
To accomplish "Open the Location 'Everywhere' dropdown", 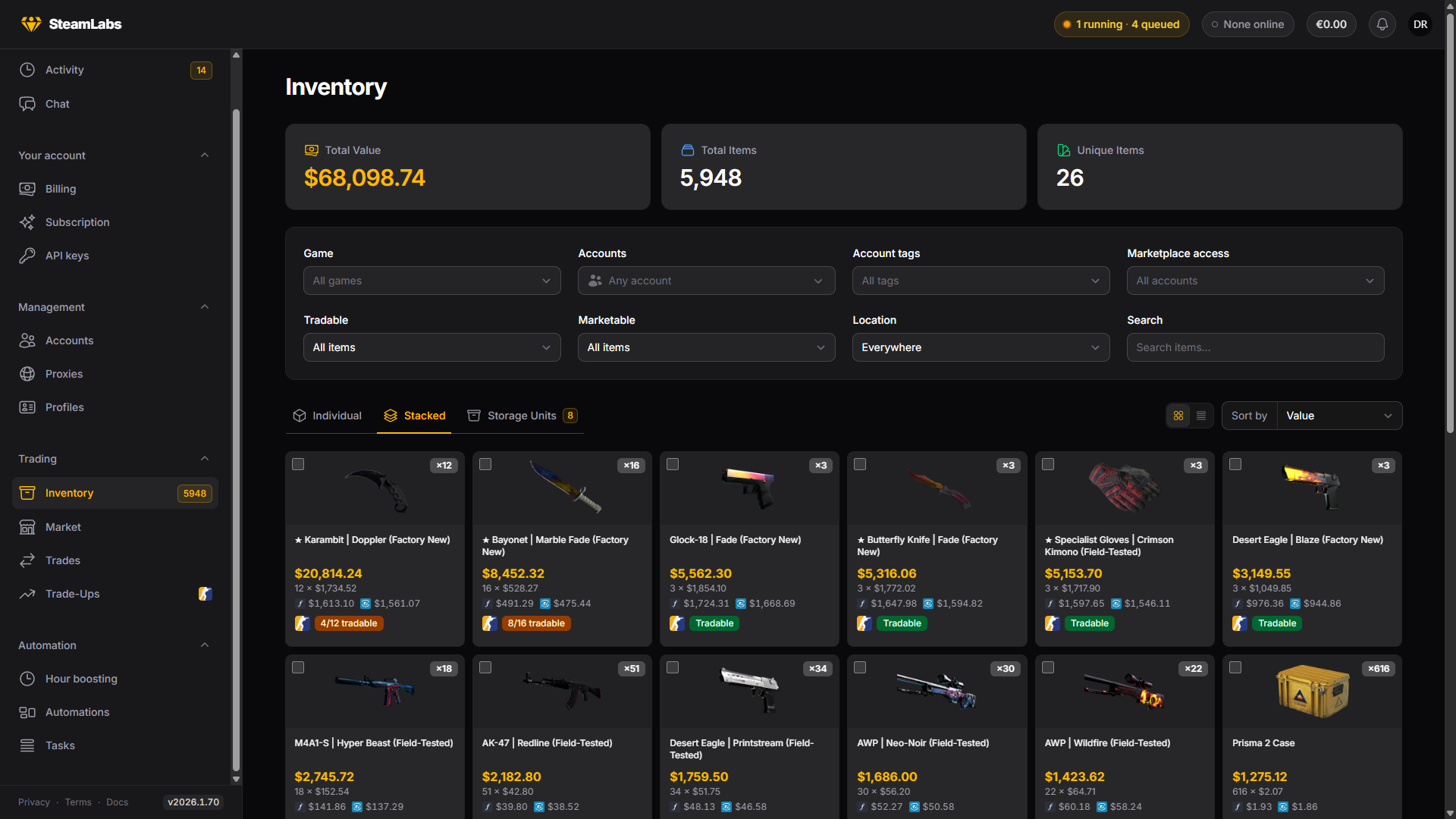I will pos(981,347).
